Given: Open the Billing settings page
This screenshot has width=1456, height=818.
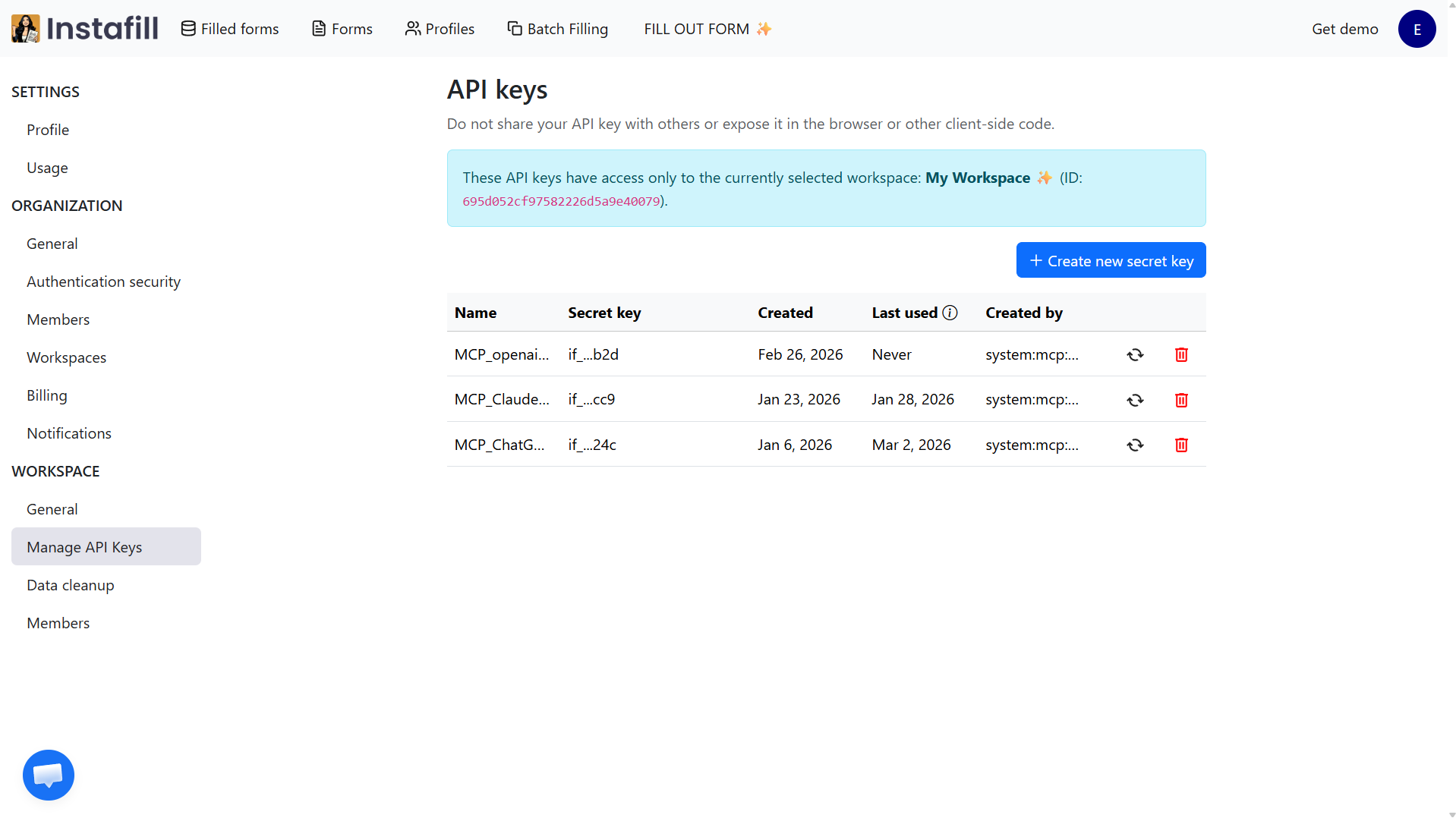Looking at the screenshot, I should [46, 395].
